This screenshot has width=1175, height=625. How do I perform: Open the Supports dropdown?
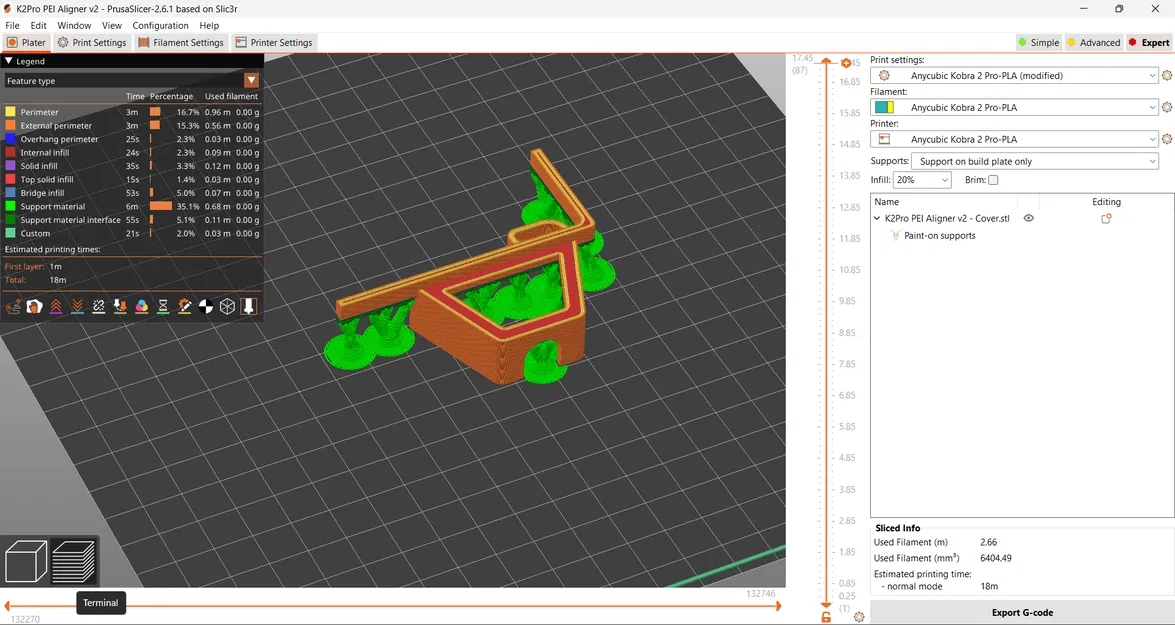click(1035, 160)
